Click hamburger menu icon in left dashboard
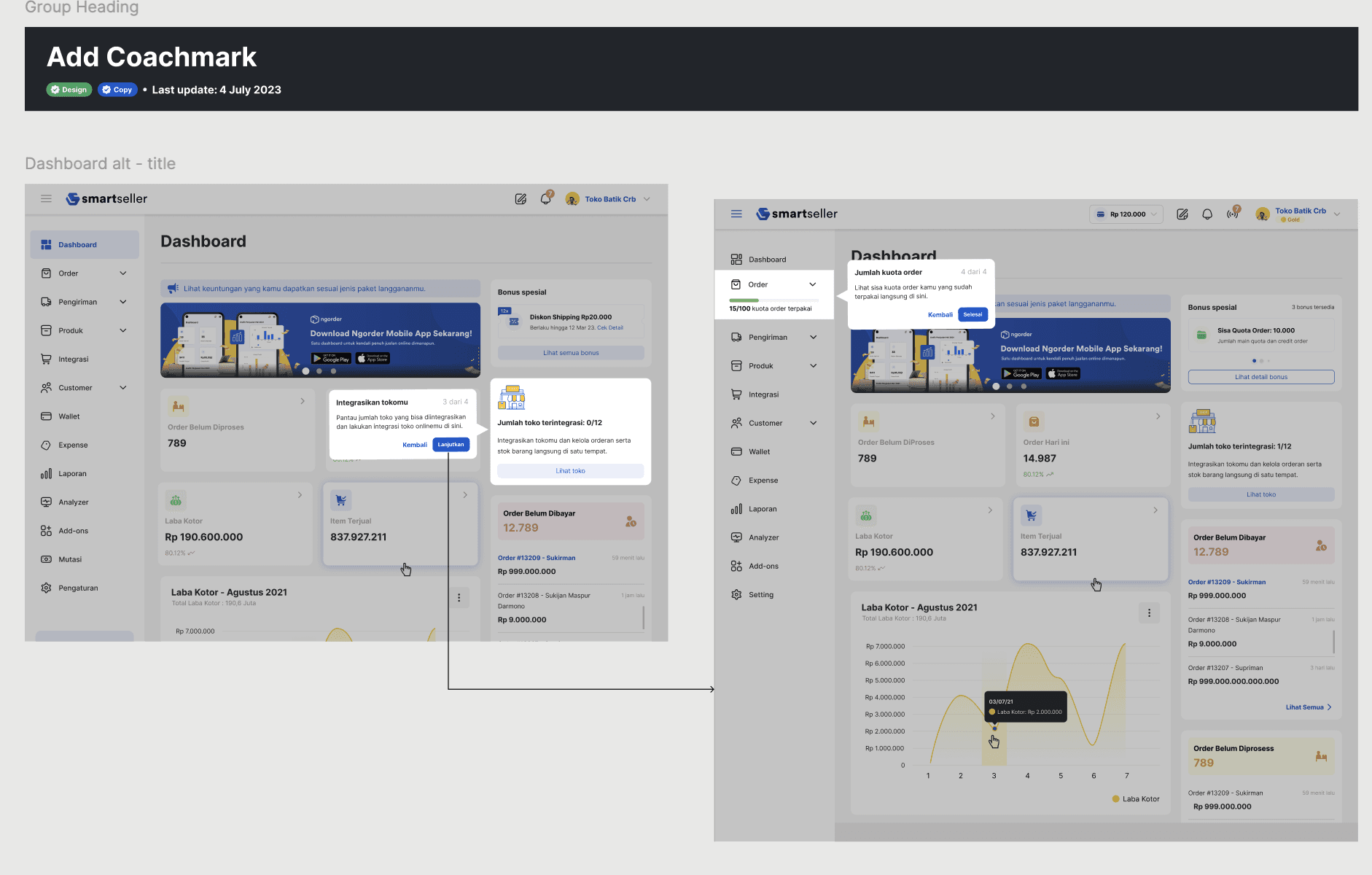This screenshot has width=1372, height=875. coord(46,198)
